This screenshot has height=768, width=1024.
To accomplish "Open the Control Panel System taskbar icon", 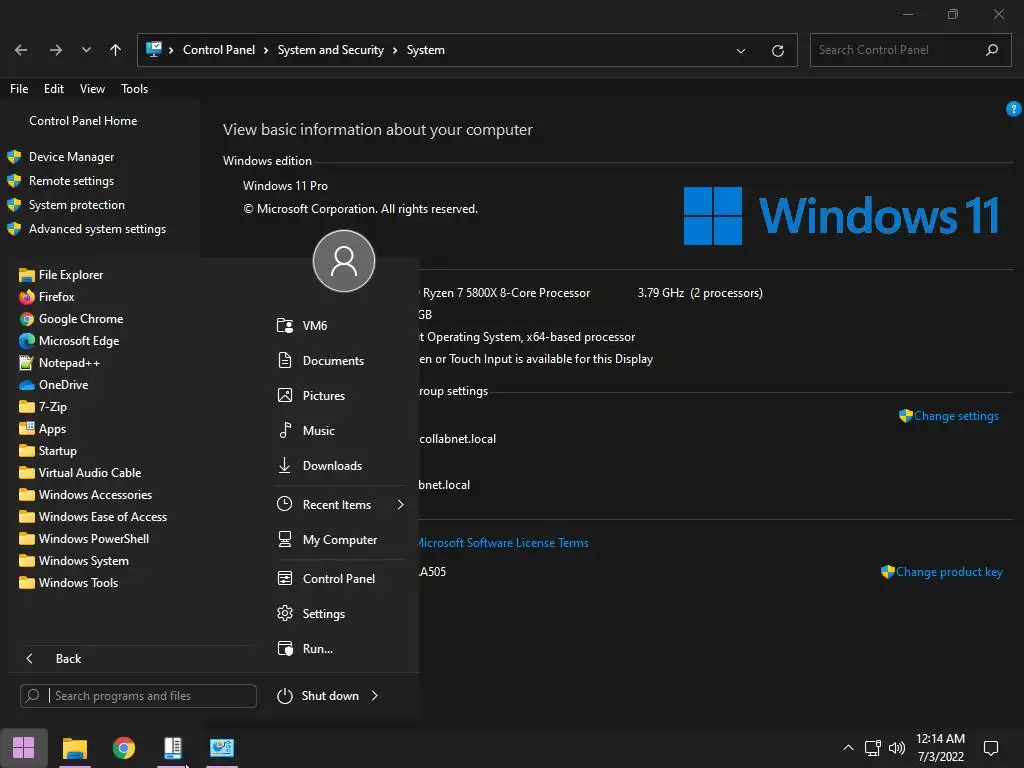I will pos(222,748).
